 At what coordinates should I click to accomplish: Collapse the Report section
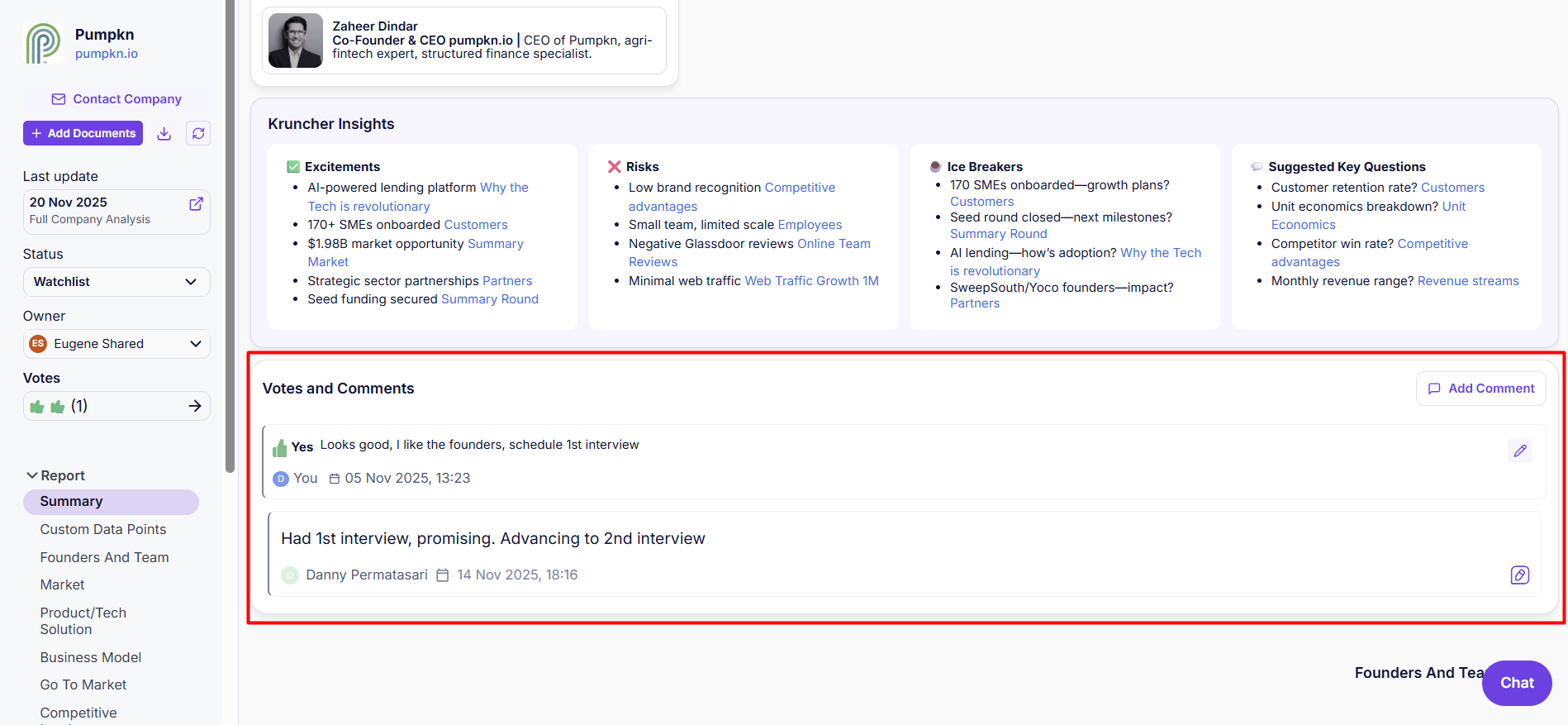pos(32,475)
